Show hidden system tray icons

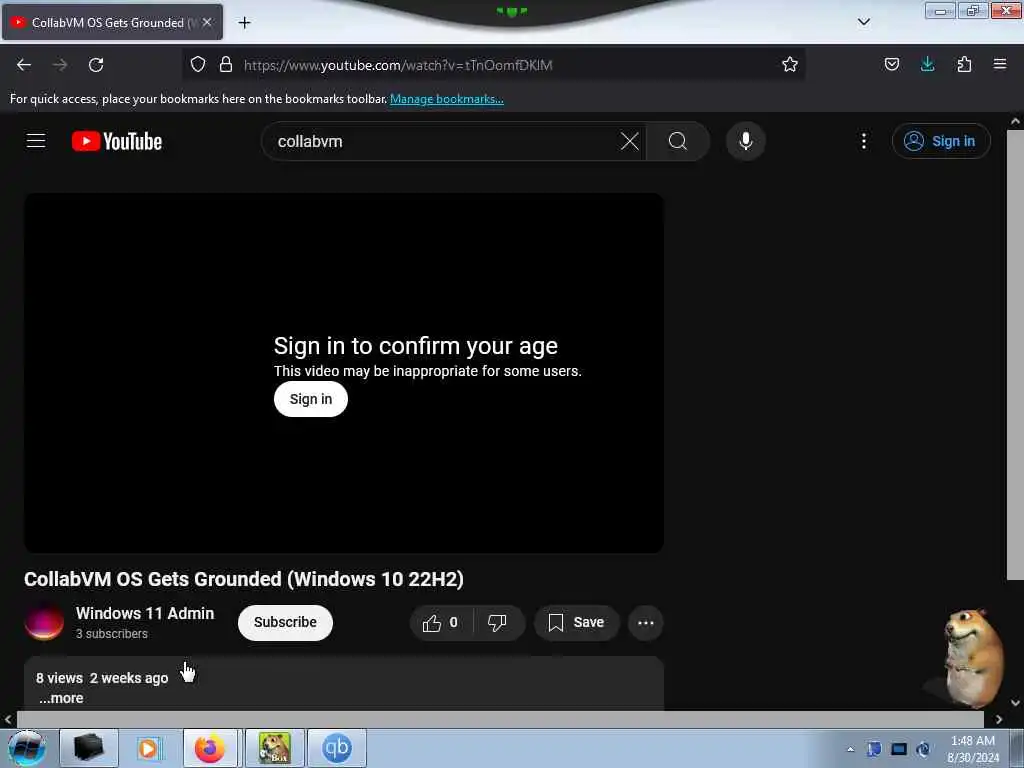click(x=850, y=750)
